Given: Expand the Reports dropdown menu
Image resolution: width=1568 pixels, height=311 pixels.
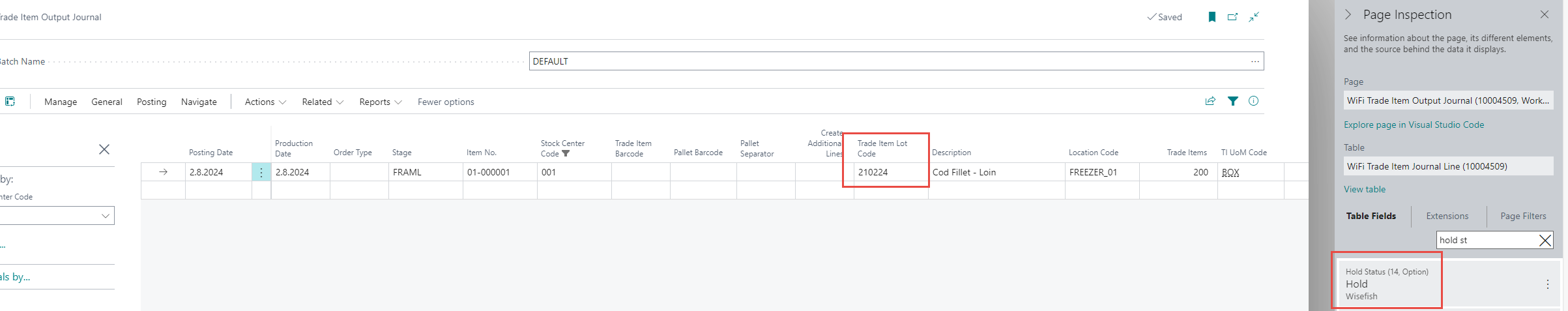Looking at the screenshot, I should [x=381, y=102].
